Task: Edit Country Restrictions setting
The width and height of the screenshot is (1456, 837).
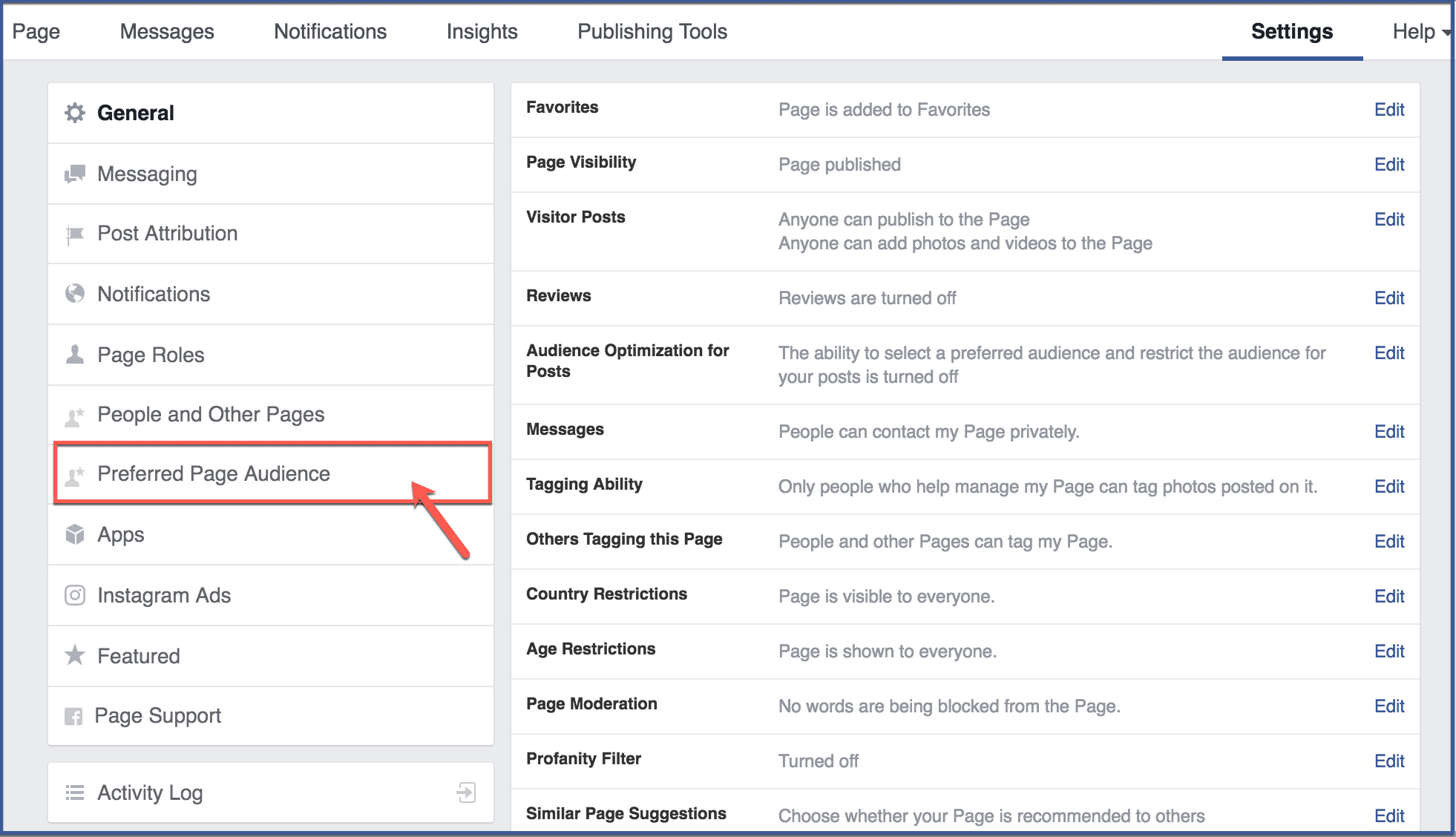Action: point(1389,597)
